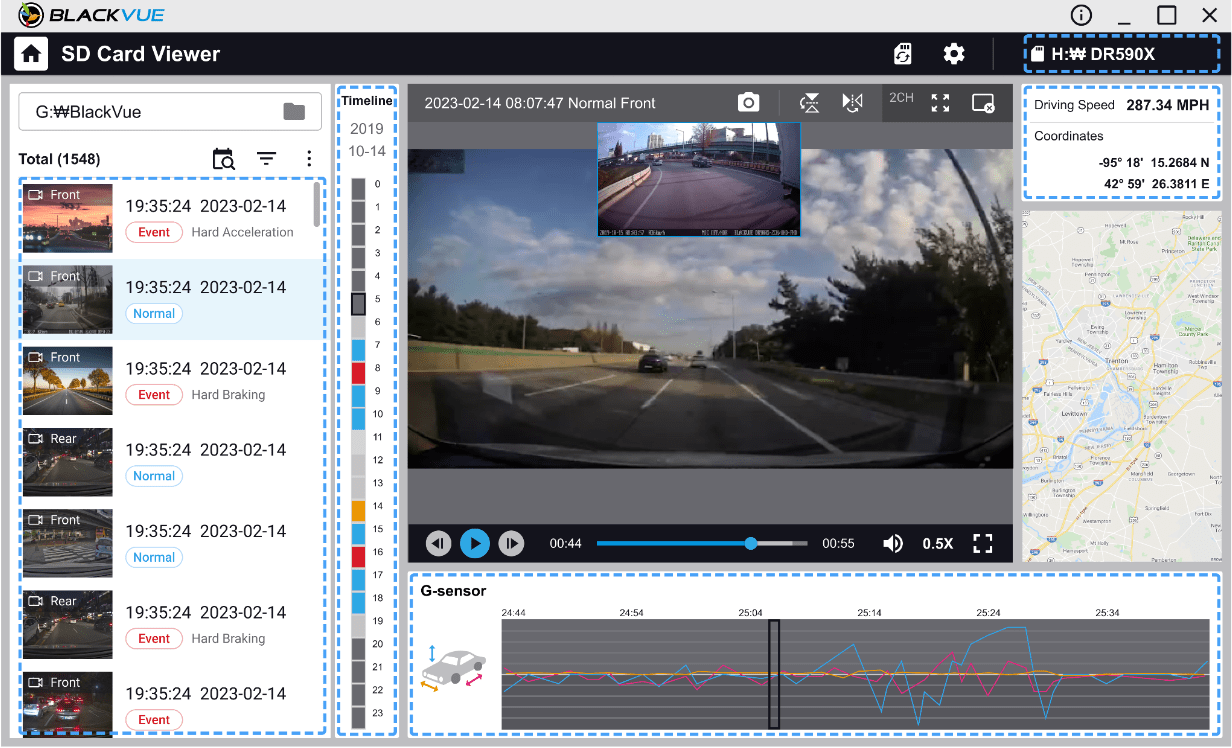
Task: Select hour 8 red timeline block
Action: [x=358, y=368]
